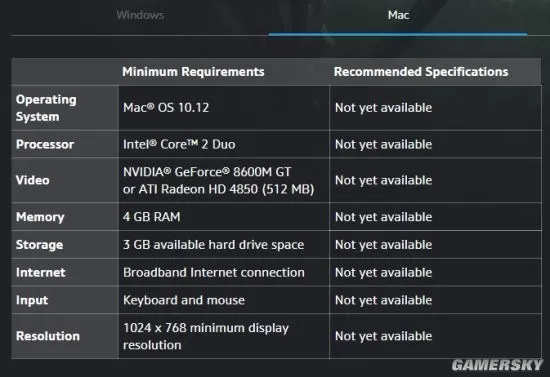Click the Recommended Specifications column header

[421, 72]
